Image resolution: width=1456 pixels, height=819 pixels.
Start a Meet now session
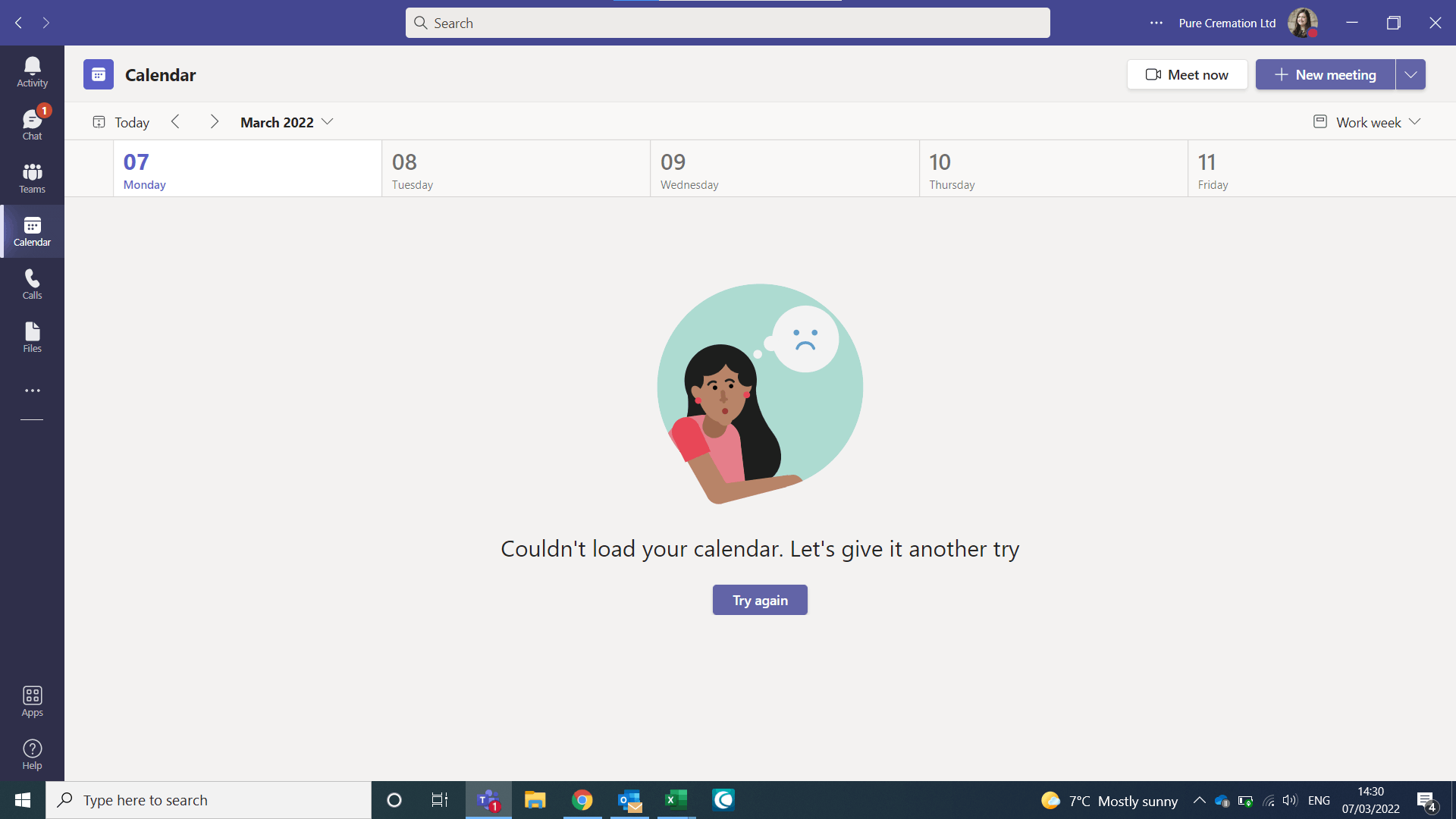pos(1187,74)
